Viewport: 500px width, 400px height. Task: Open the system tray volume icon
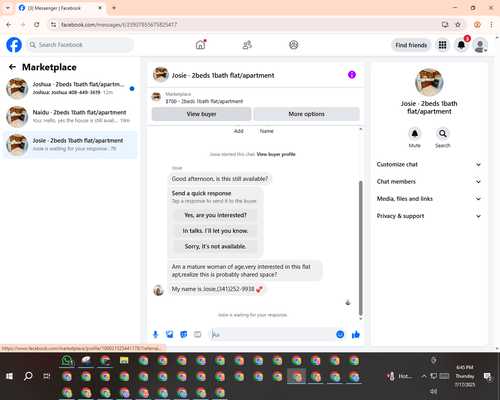[x=433, y=391]
